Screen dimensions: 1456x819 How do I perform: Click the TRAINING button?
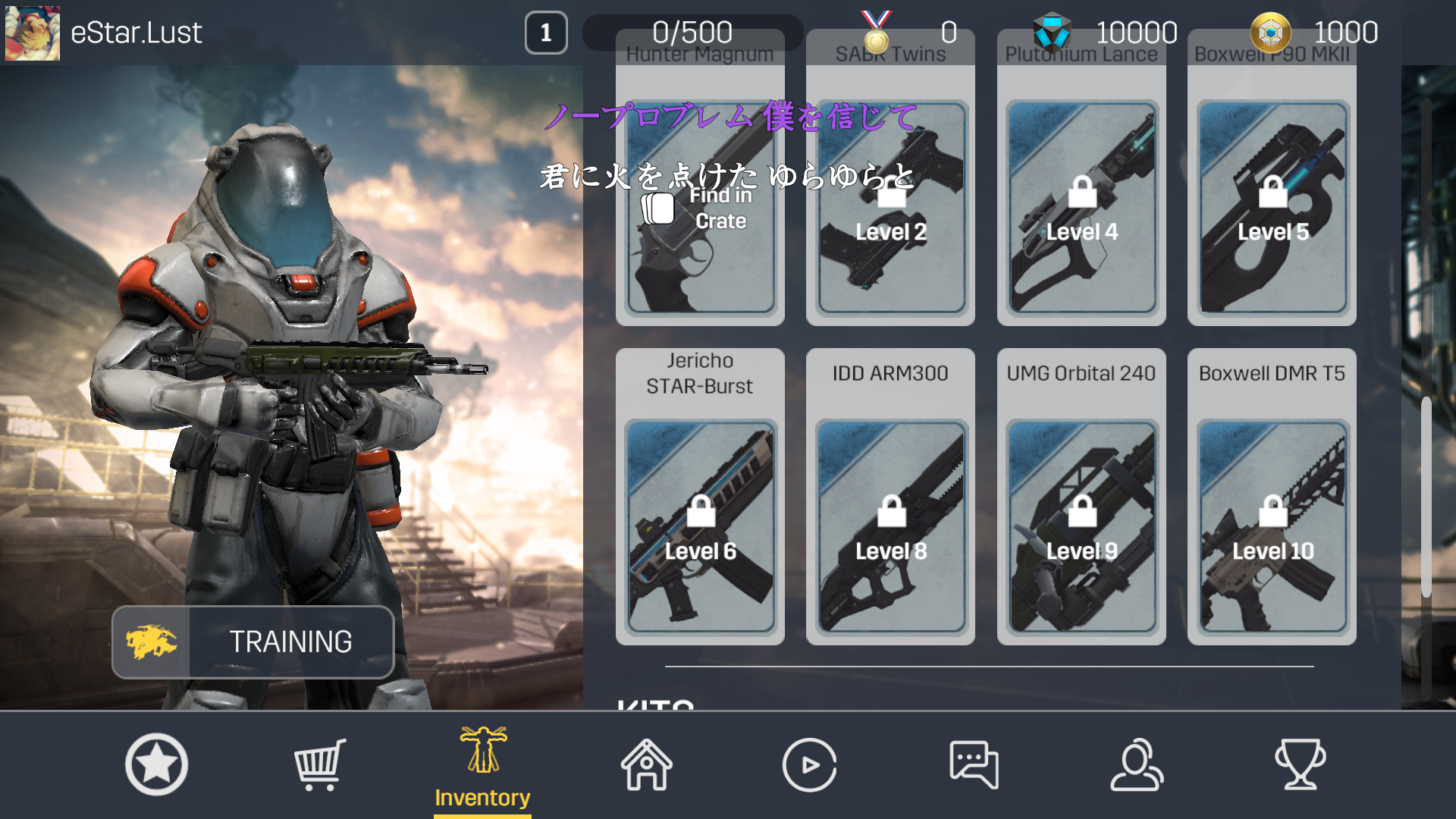coord(253,642)
